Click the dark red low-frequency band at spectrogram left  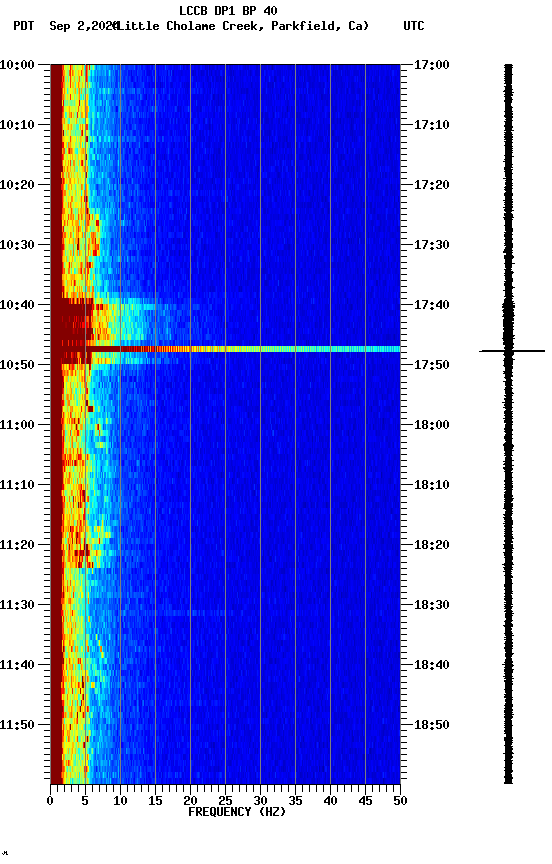(x=56, y=424)
